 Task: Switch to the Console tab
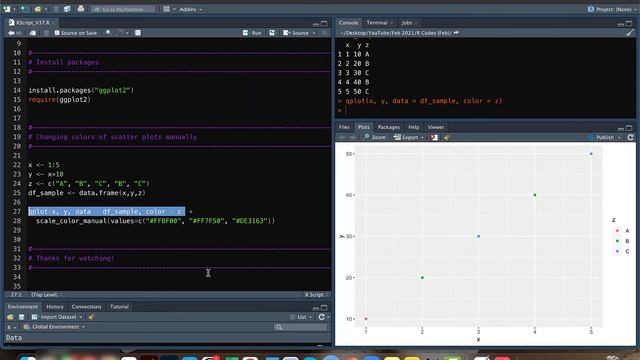pyautogui.click(x=348, y=23)
